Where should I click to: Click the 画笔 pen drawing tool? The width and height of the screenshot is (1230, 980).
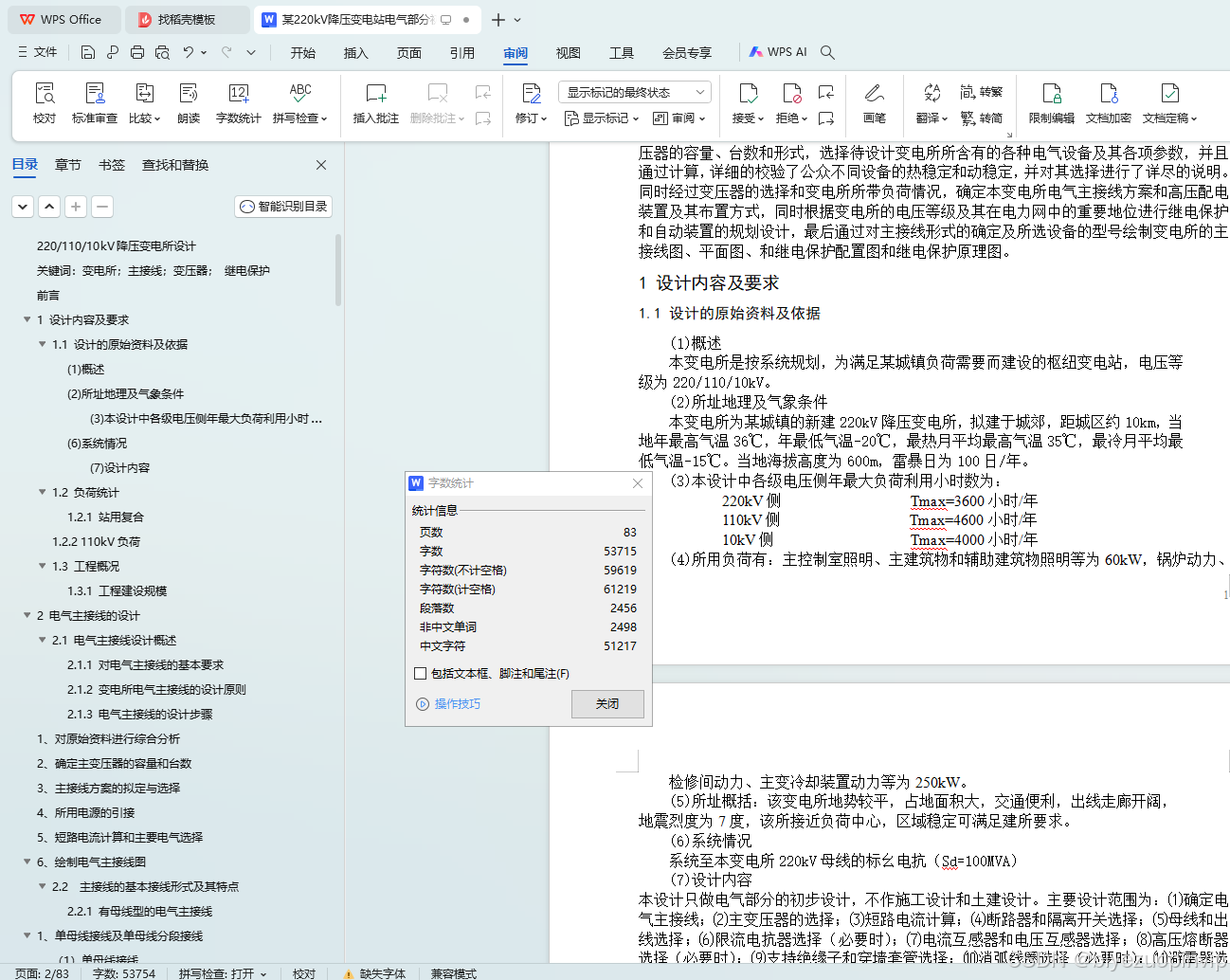(x=875, y=102)
